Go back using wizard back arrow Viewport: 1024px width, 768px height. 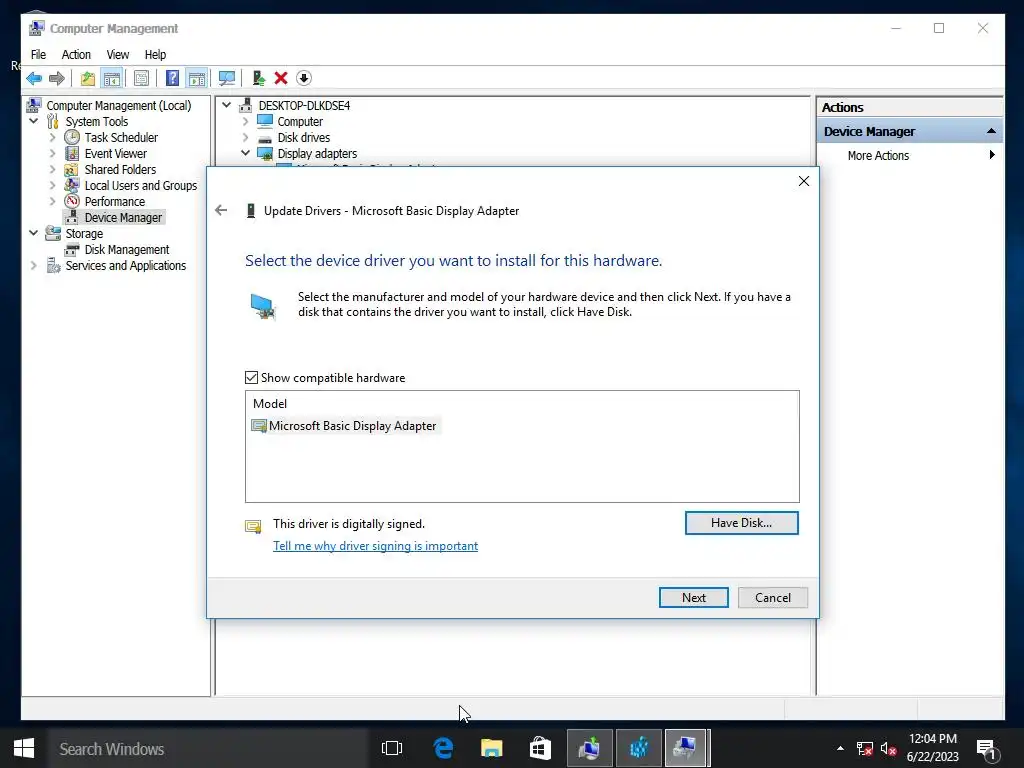[221, 210]
